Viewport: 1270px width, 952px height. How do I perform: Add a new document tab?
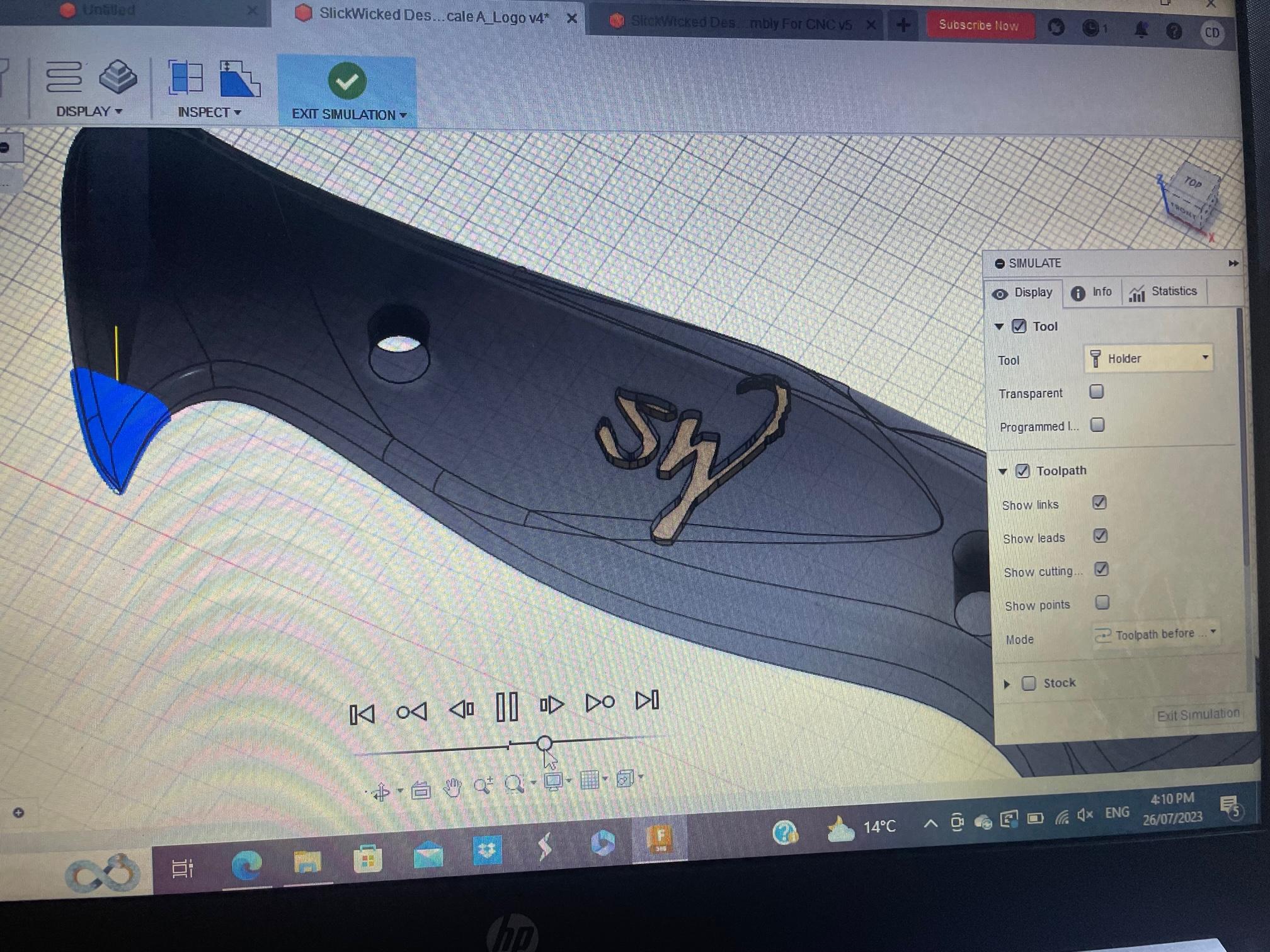[903, 25]
